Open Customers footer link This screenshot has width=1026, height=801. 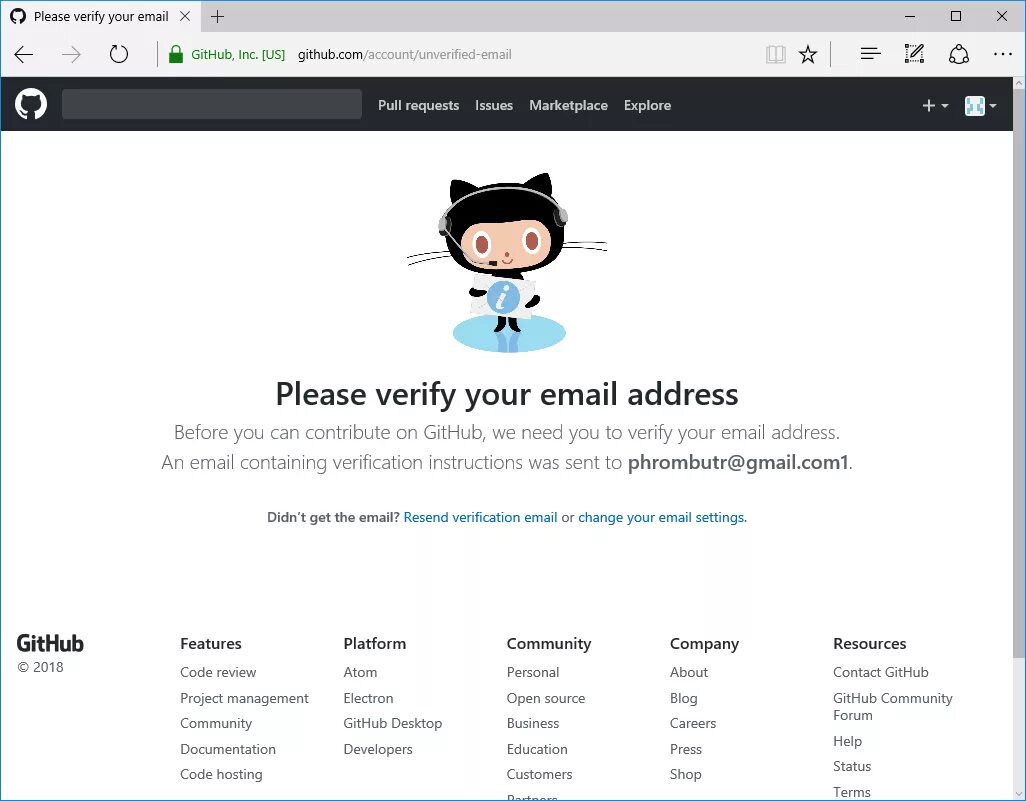(x=539, y=774)
